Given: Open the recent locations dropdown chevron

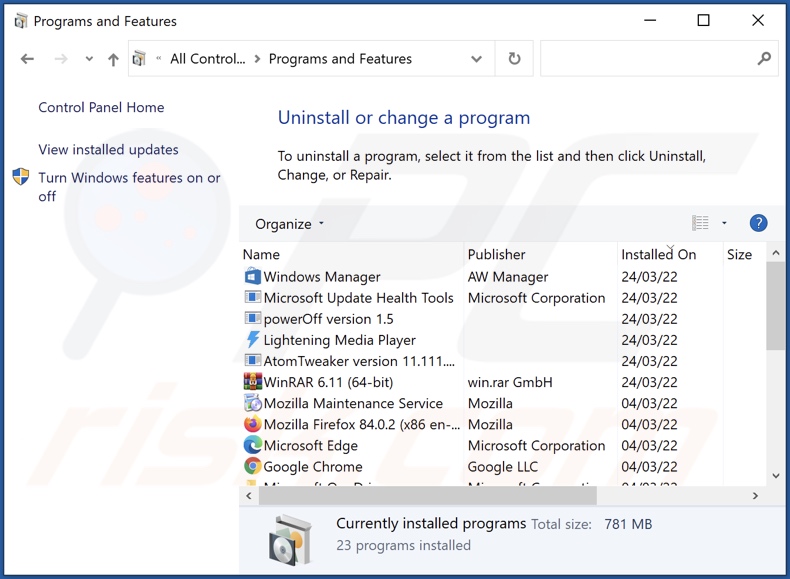Looking at the screenshot, I should (x=89, y=59).
